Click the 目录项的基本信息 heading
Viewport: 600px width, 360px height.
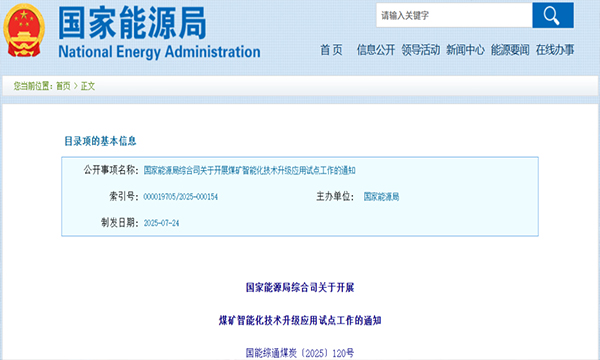(100, 141)
